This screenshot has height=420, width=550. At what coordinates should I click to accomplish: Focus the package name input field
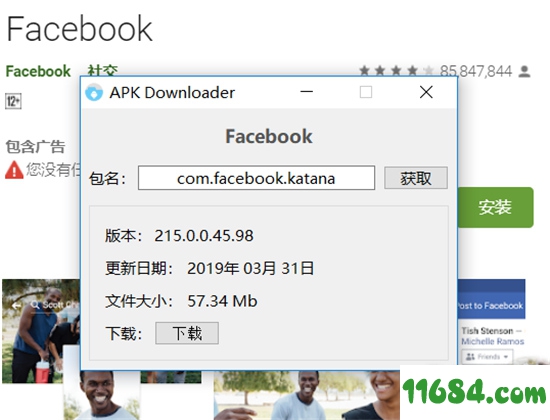tap(256, 178)
